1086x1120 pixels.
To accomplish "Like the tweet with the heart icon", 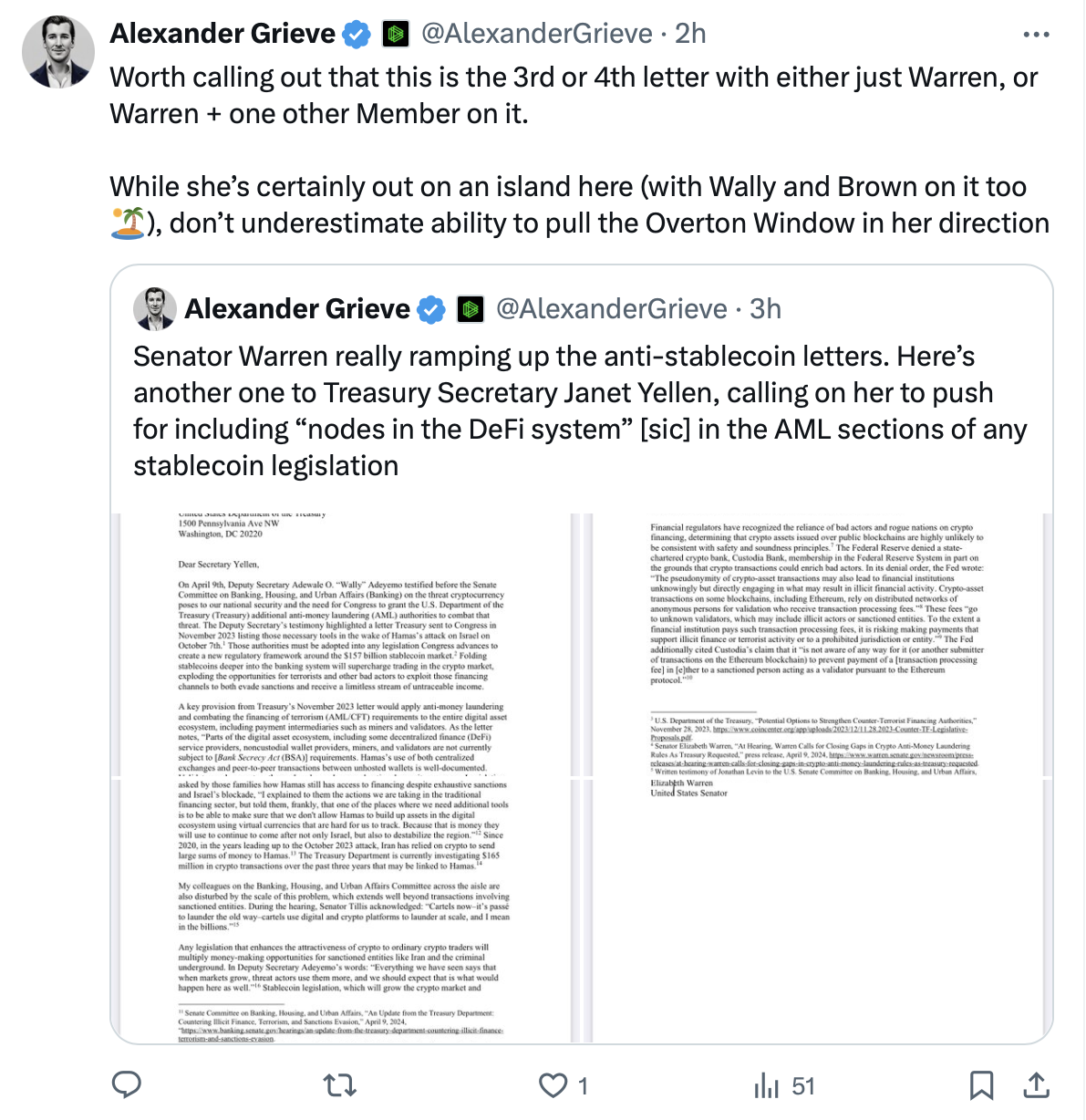I will pos(553,1085).
